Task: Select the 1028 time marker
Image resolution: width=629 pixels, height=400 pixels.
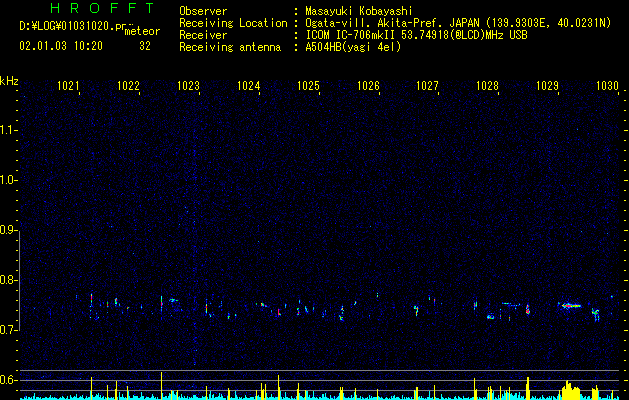Action: 487,86
